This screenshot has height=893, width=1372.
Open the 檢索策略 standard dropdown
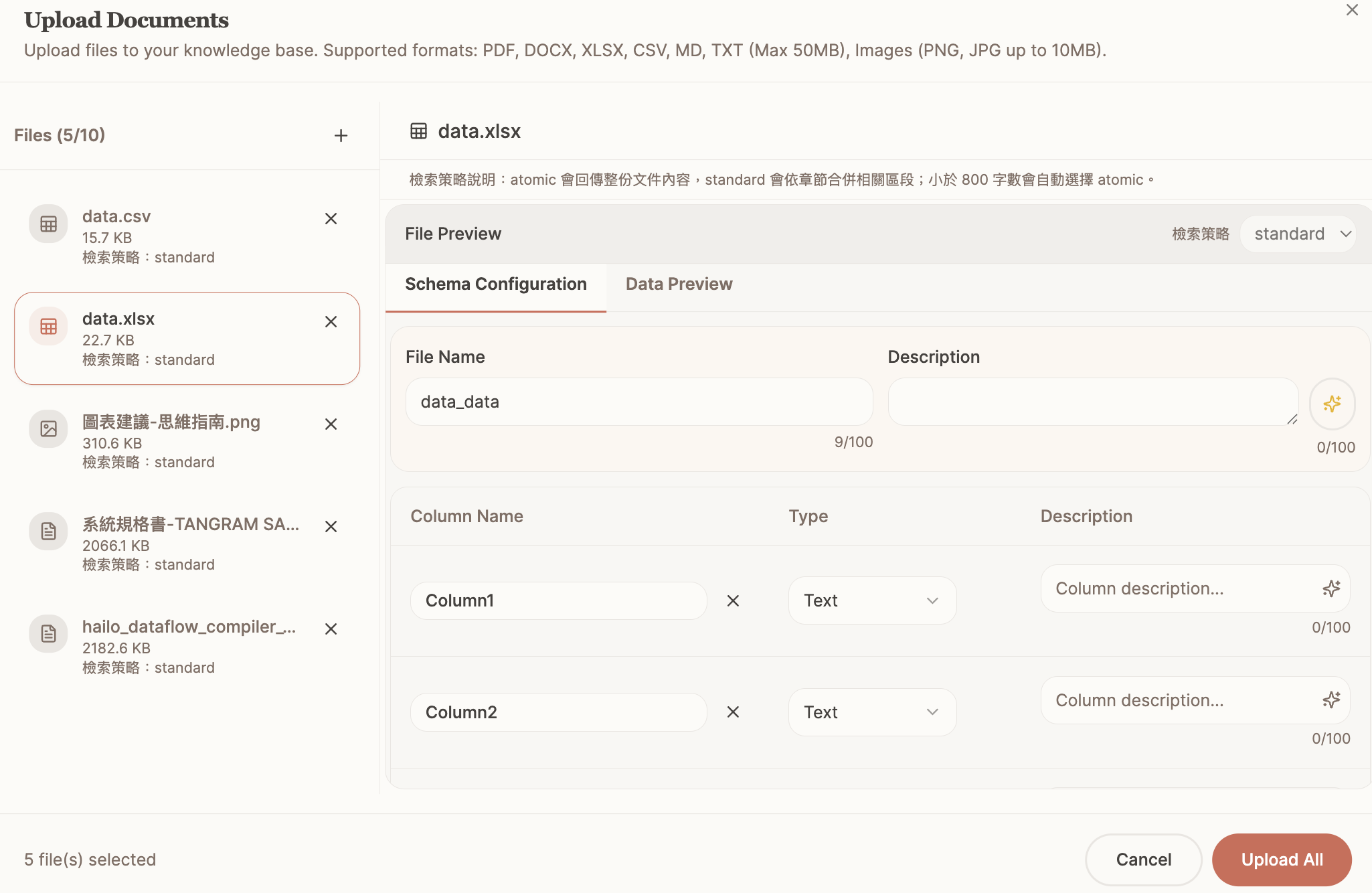(x=1298, y=234)
